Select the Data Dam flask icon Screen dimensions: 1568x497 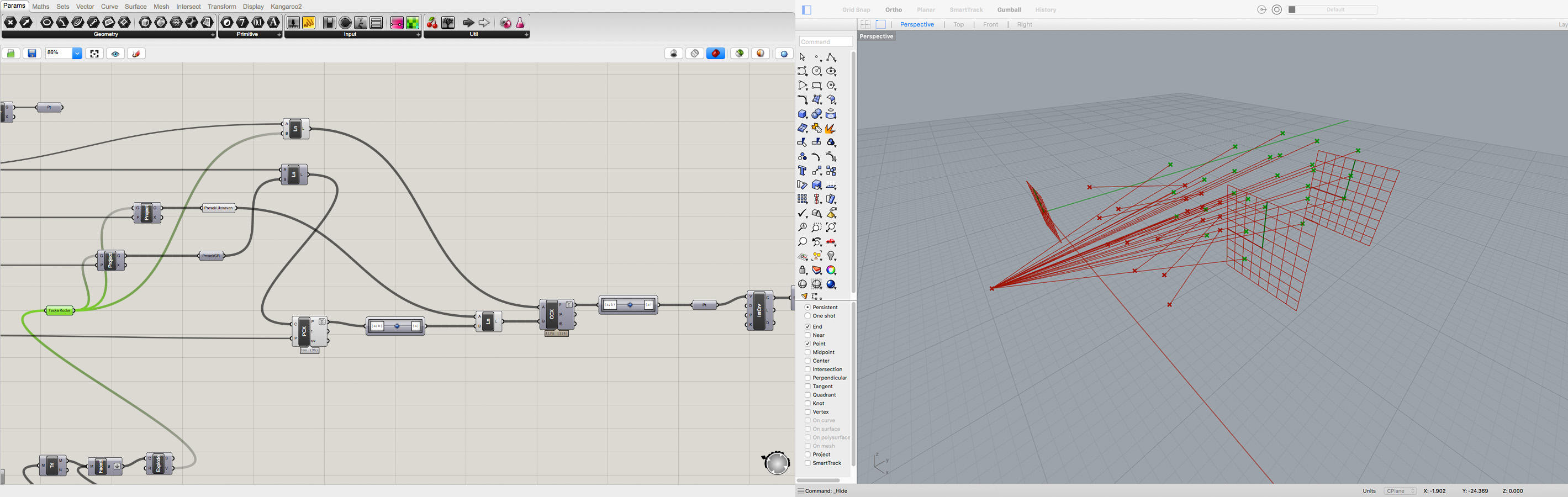tap(521, 23)
